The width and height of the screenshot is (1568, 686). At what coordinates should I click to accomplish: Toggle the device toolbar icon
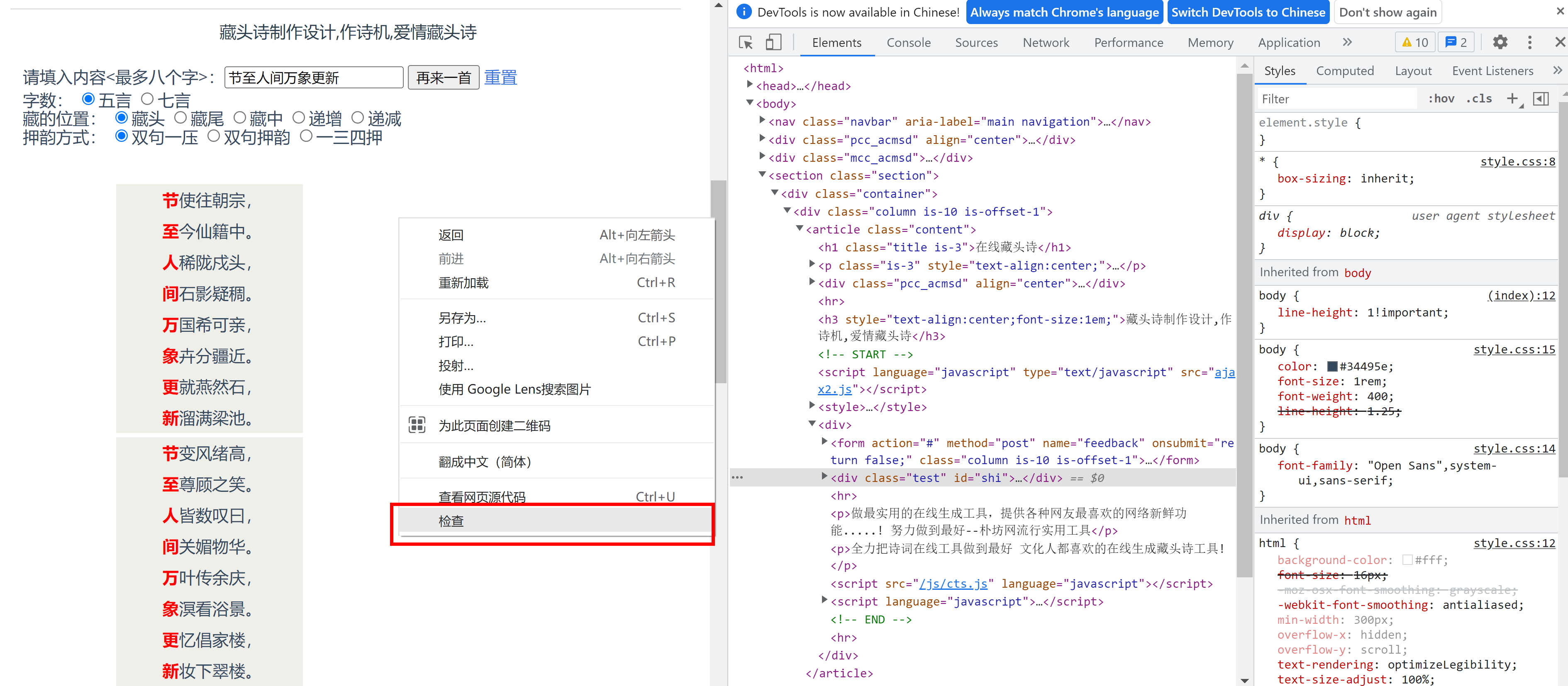(x=773, y=42)
